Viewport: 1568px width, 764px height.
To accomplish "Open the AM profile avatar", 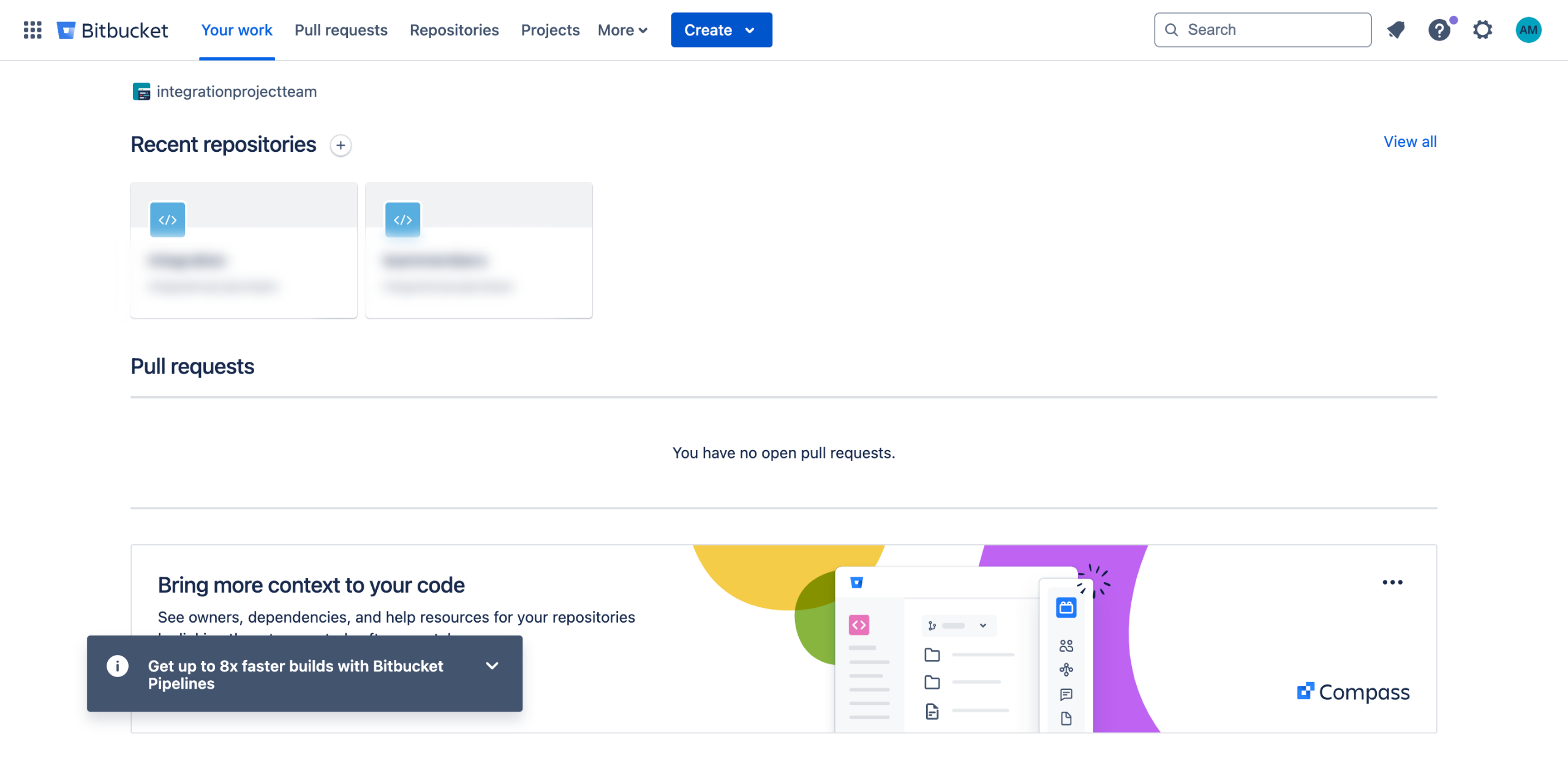I will coord(1528,29).
